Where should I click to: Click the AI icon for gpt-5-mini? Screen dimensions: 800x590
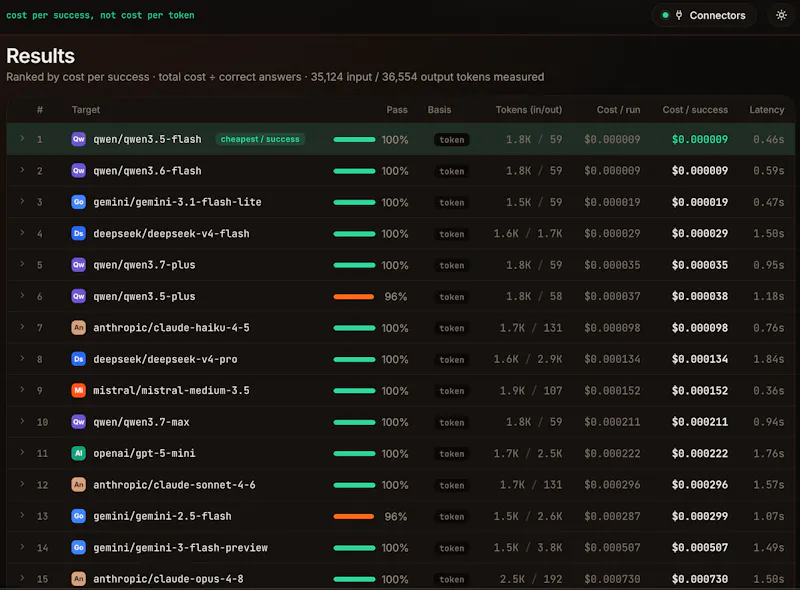79,453
